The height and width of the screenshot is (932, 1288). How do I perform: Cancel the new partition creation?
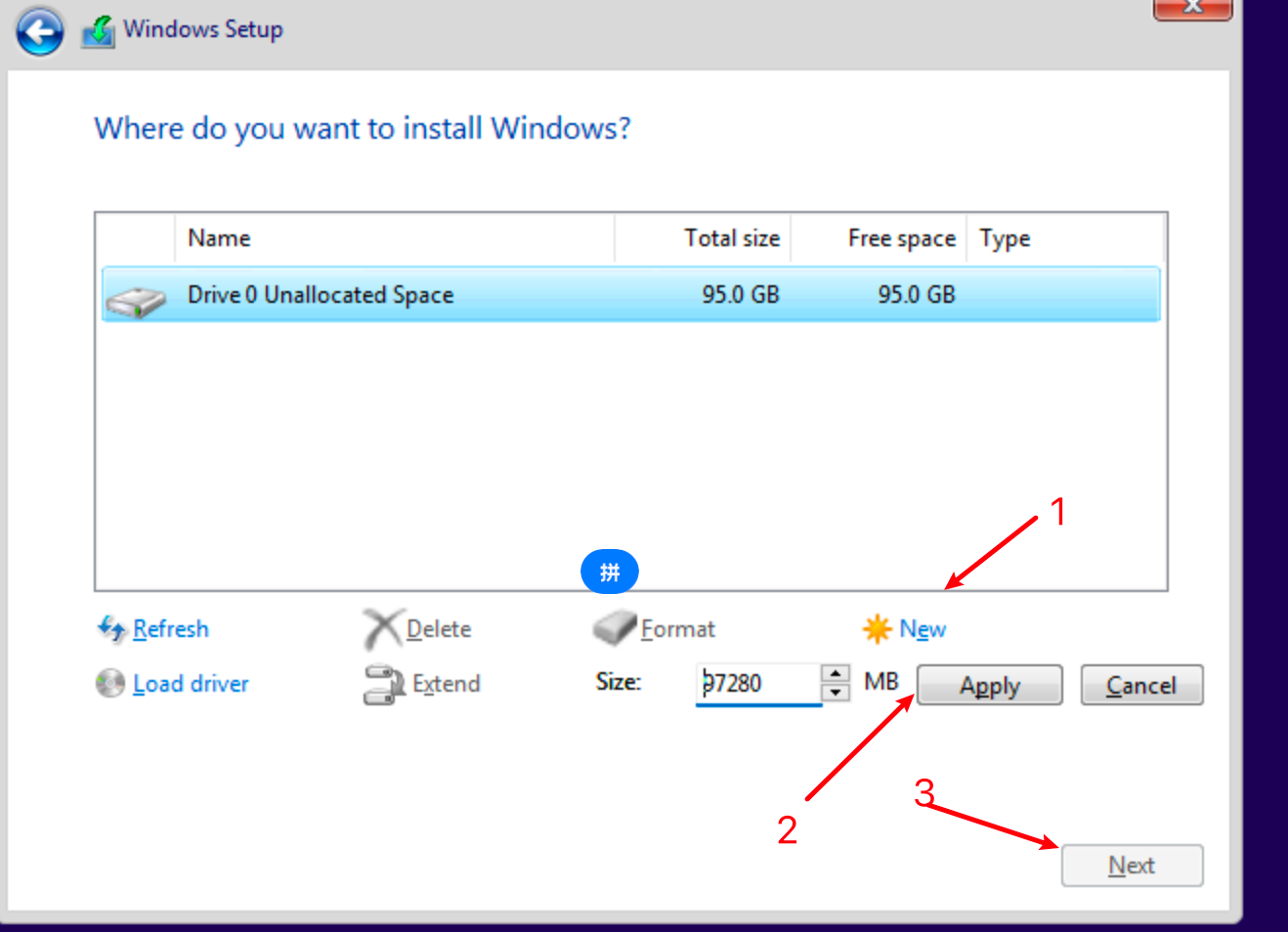(1141, 685)
